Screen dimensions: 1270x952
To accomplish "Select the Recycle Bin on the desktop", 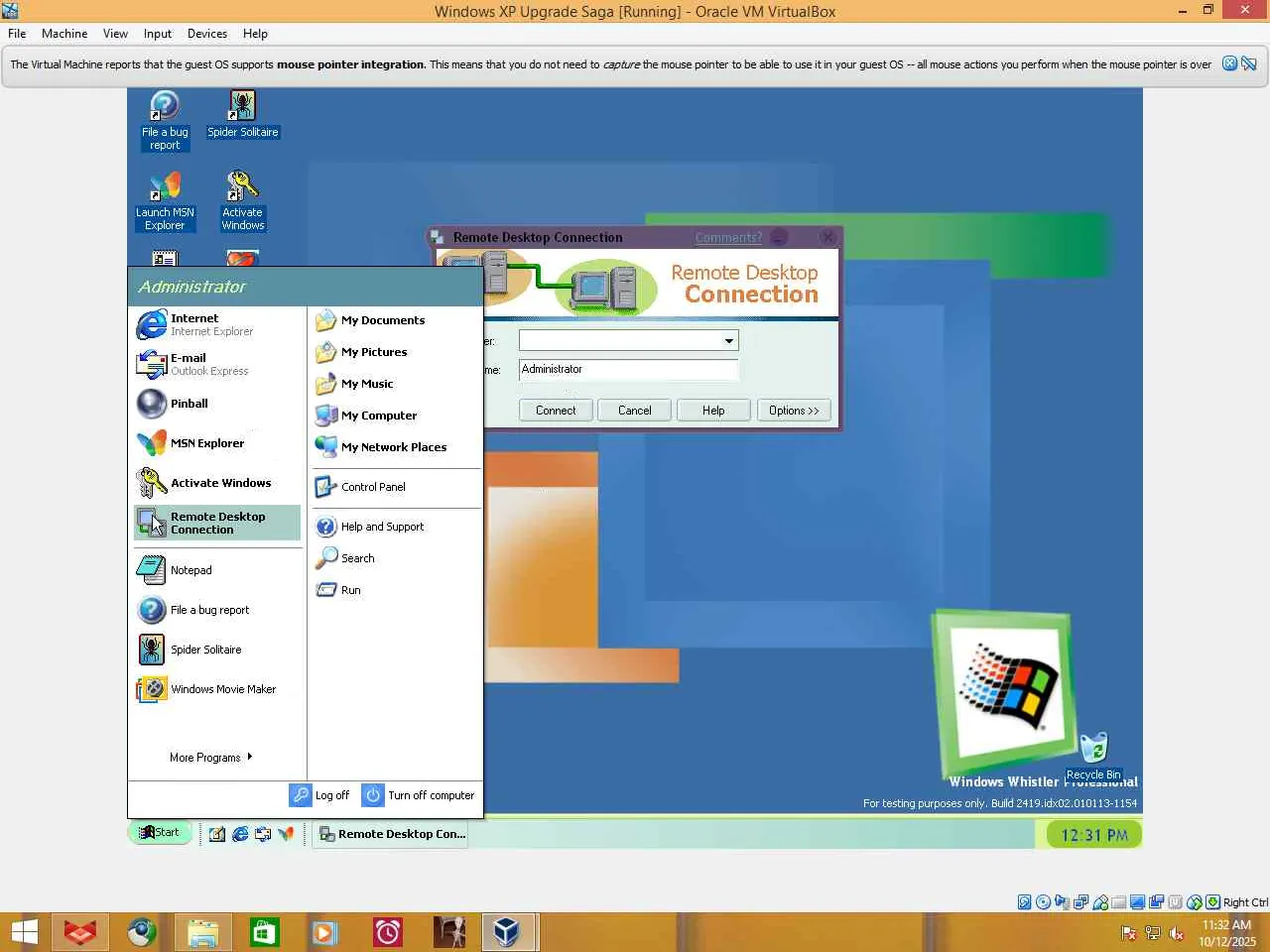I will click(x=1093, y=757).
